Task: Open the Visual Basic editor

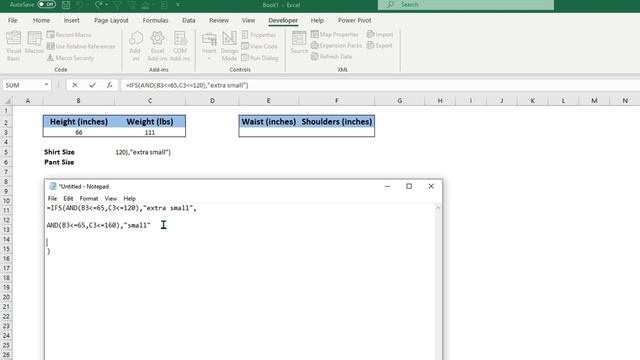Action: [x=13, y=45]
